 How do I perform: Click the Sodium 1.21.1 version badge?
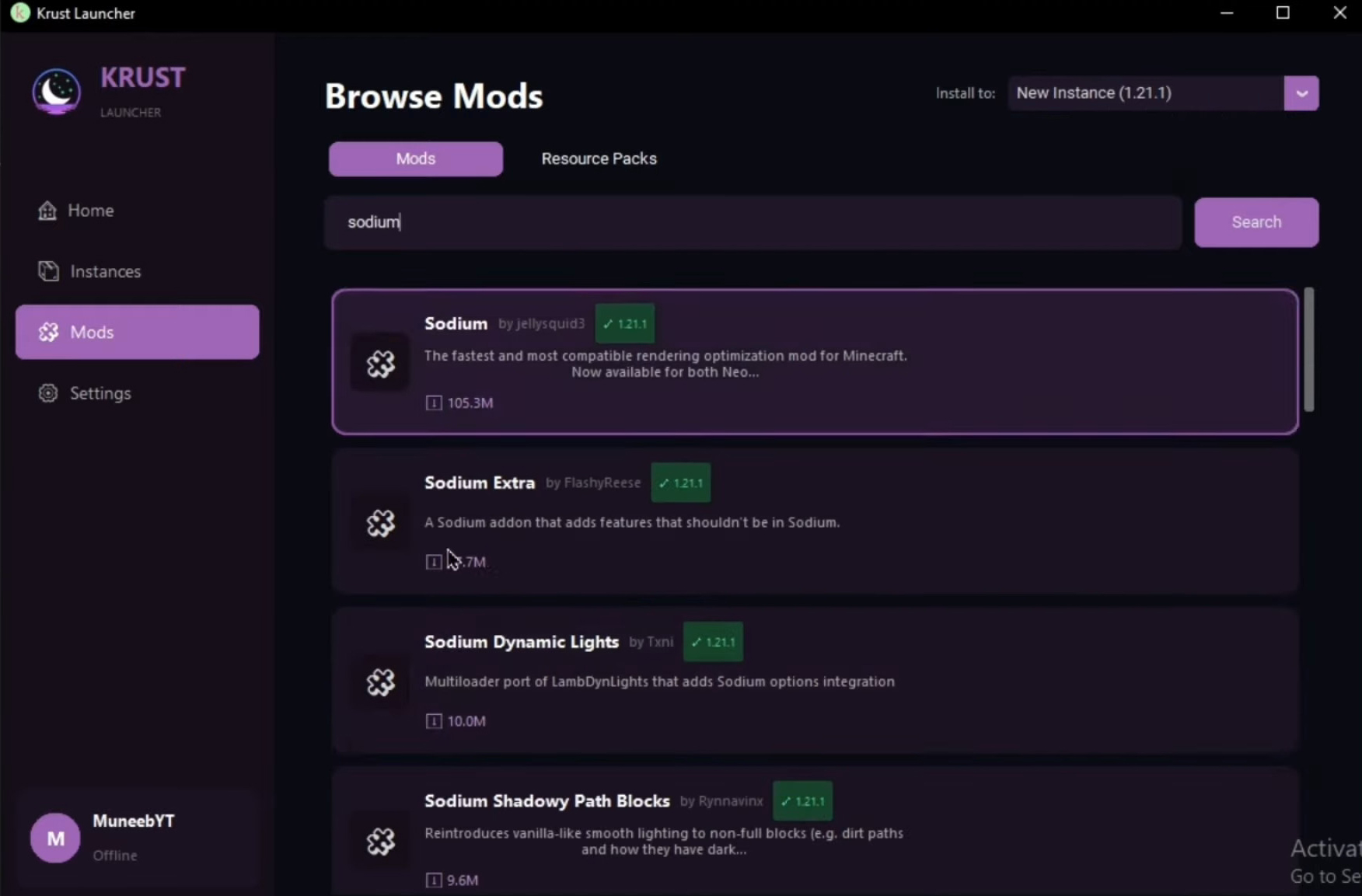click(625, 324)
